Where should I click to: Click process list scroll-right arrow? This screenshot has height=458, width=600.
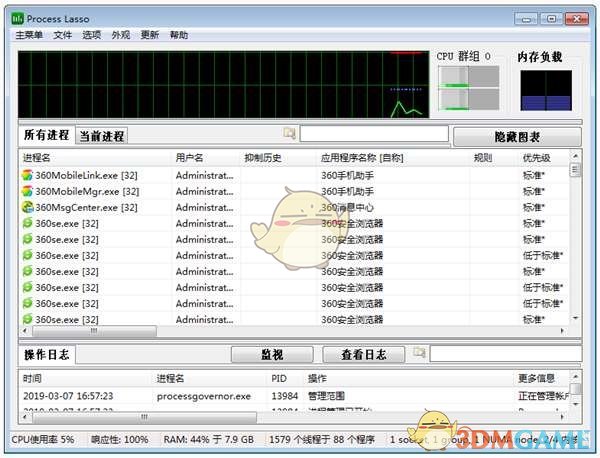tap(562, 331)
